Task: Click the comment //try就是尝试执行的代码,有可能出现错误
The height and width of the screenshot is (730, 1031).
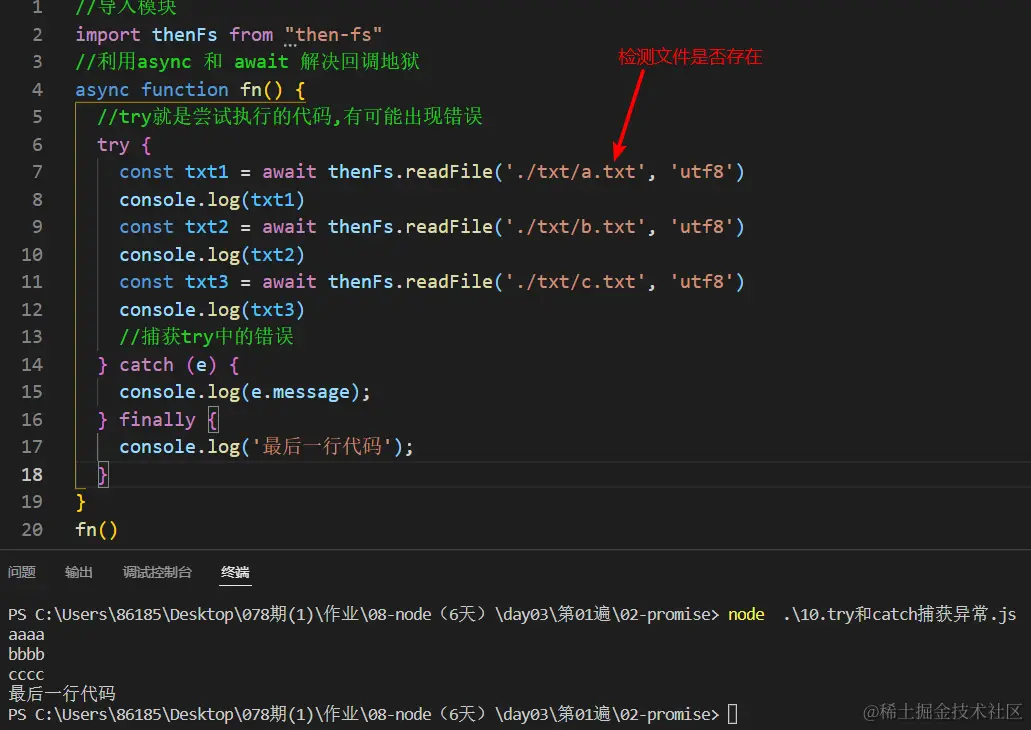Action: [290, 117]
